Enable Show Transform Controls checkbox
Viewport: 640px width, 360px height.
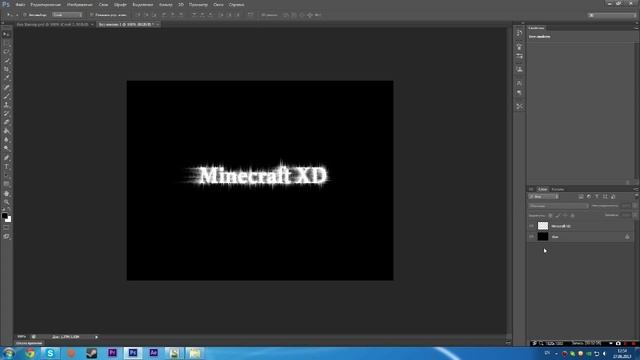point(92,15)
